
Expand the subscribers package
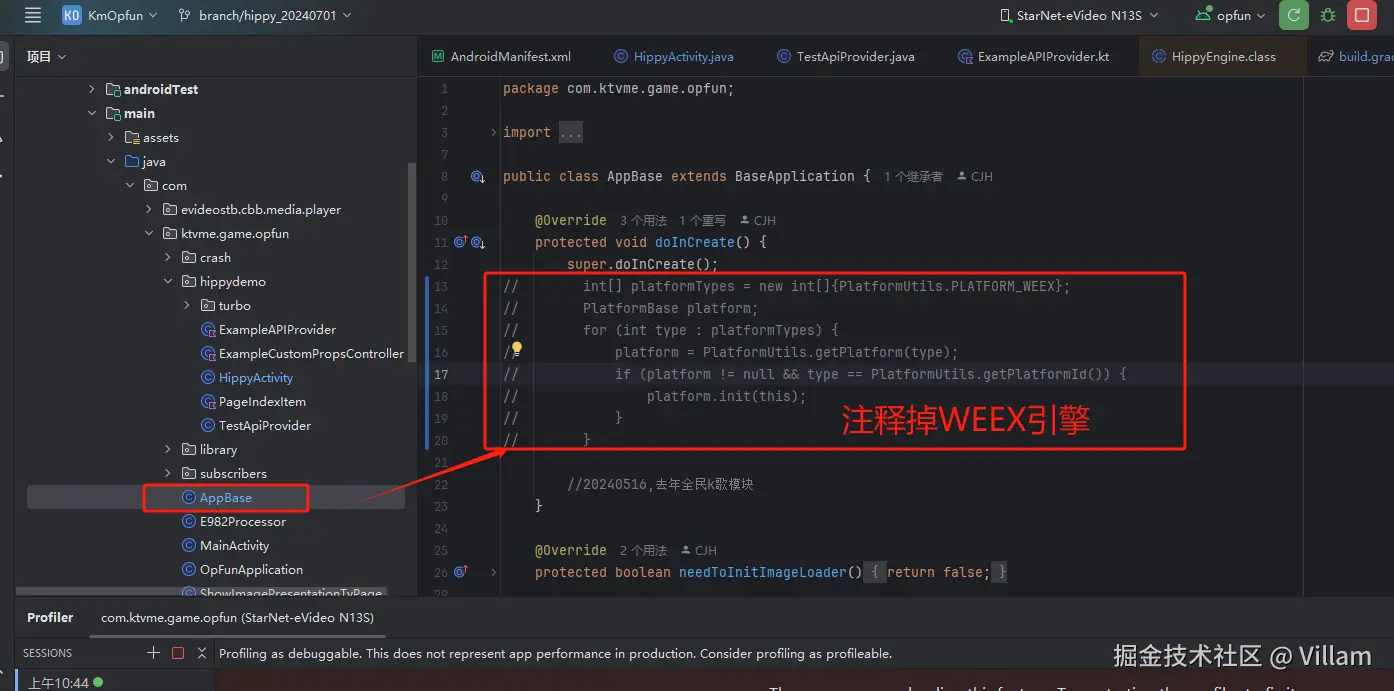point(168,473)
